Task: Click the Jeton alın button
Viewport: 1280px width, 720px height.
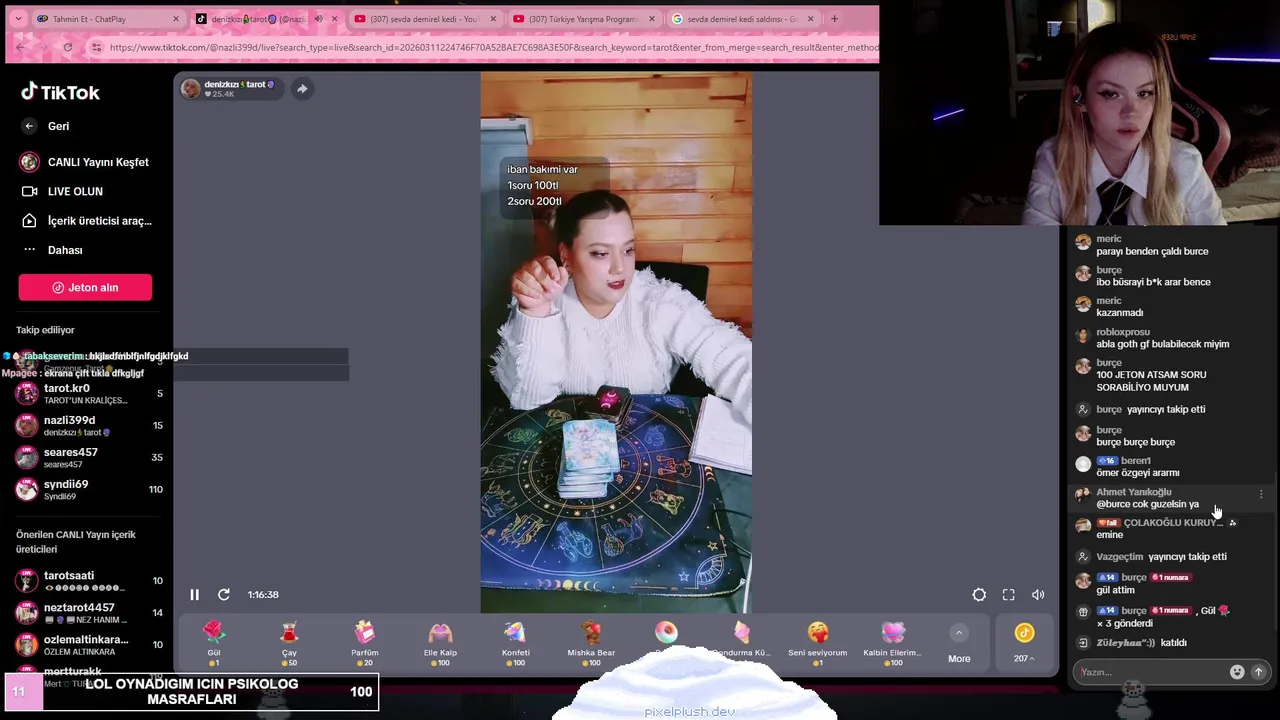Action: coord(85,287)
